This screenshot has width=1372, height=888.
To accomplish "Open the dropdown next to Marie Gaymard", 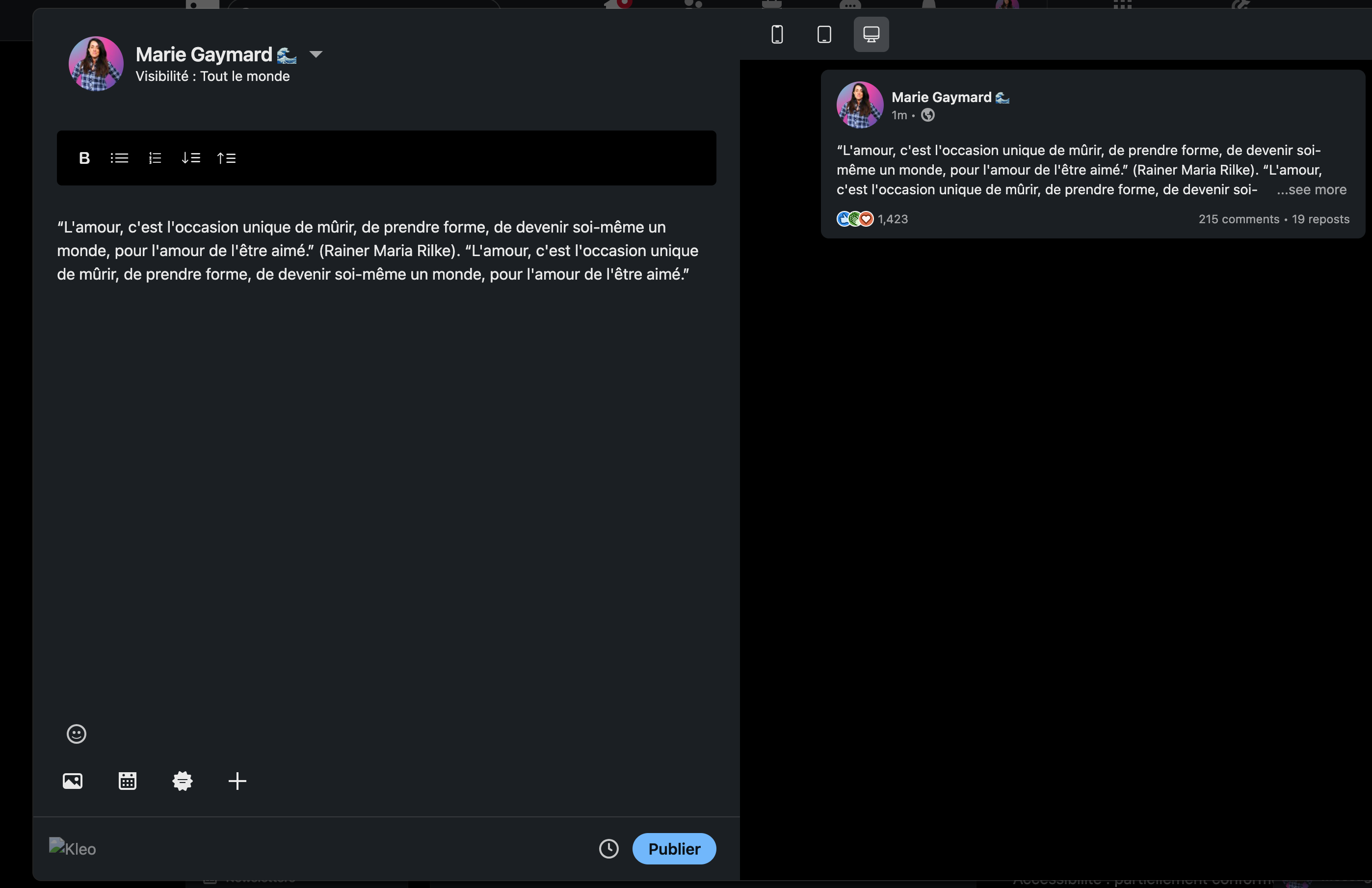I will pos(316,54).
